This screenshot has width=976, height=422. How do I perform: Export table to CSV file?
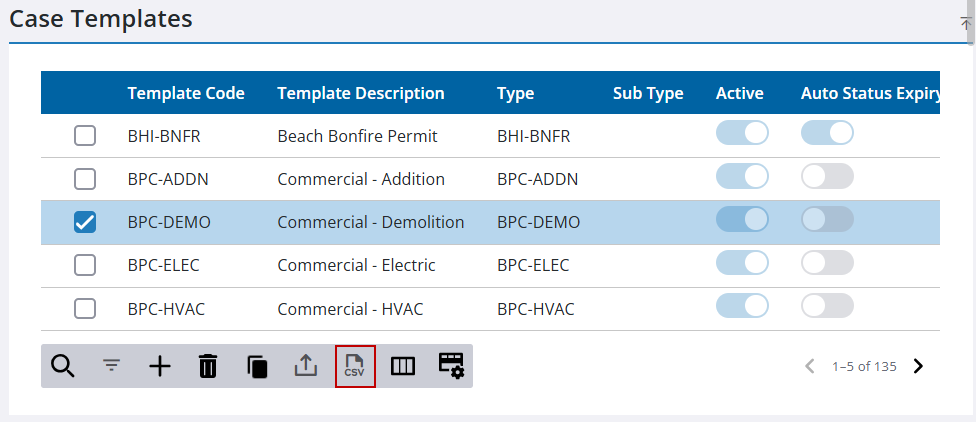point(355,366)
